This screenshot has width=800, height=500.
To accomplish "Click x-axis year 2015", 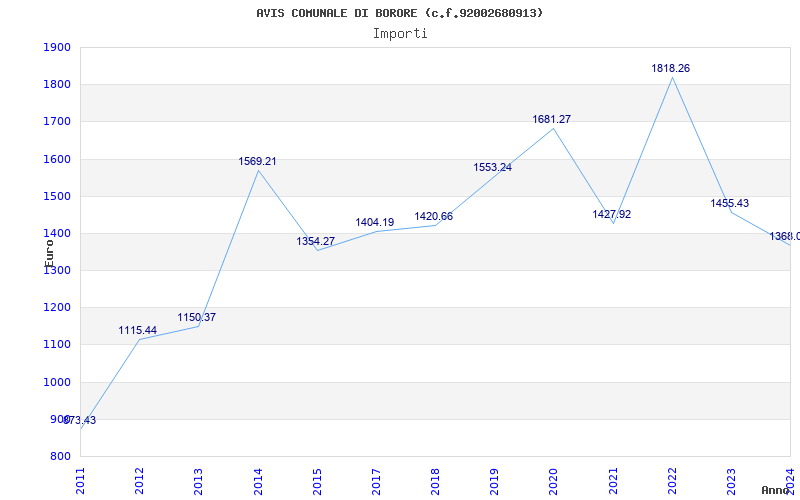I will [317, 481].
